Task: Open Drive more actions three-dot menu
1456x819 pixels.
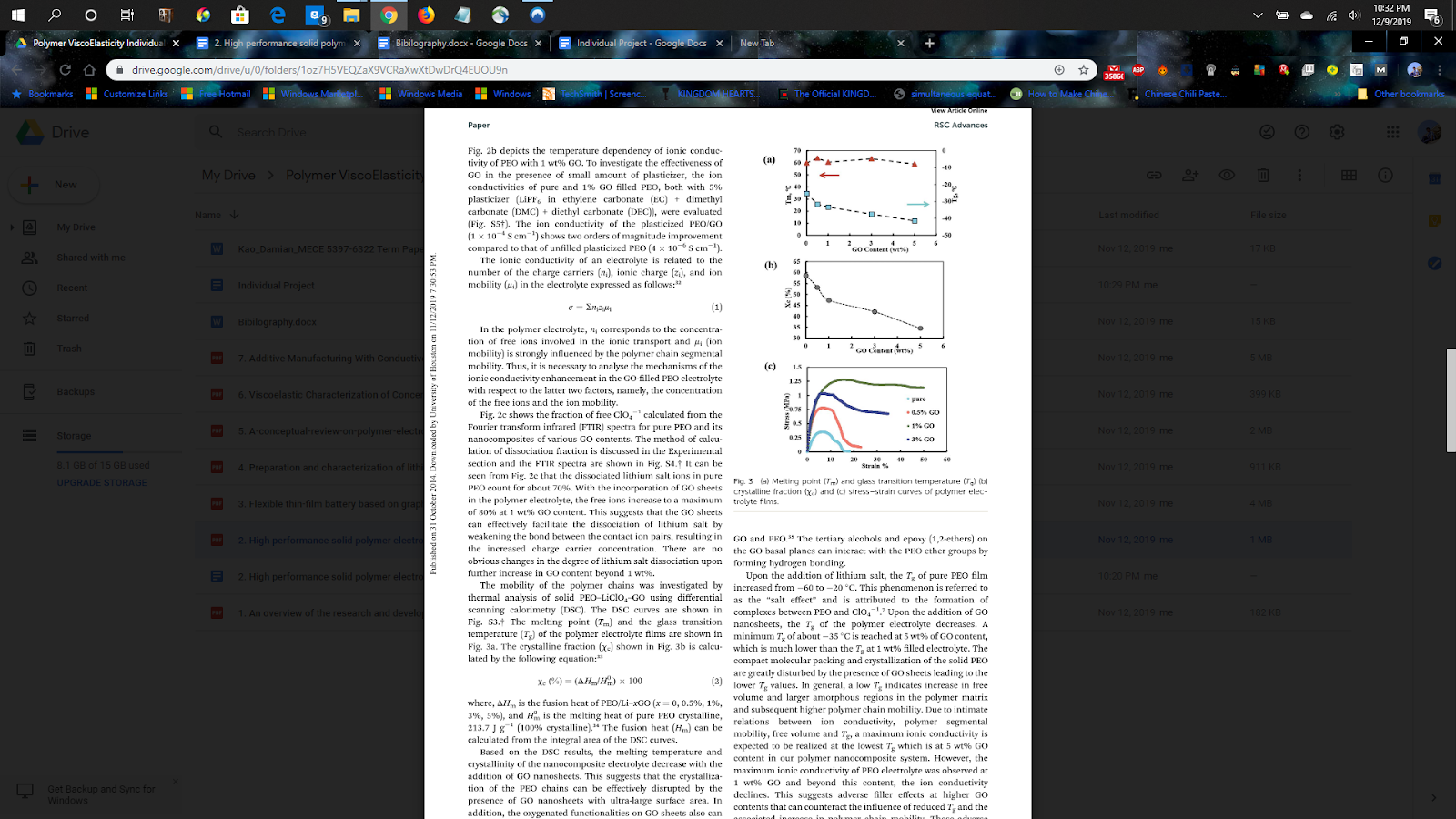Action: [1299, 175]
